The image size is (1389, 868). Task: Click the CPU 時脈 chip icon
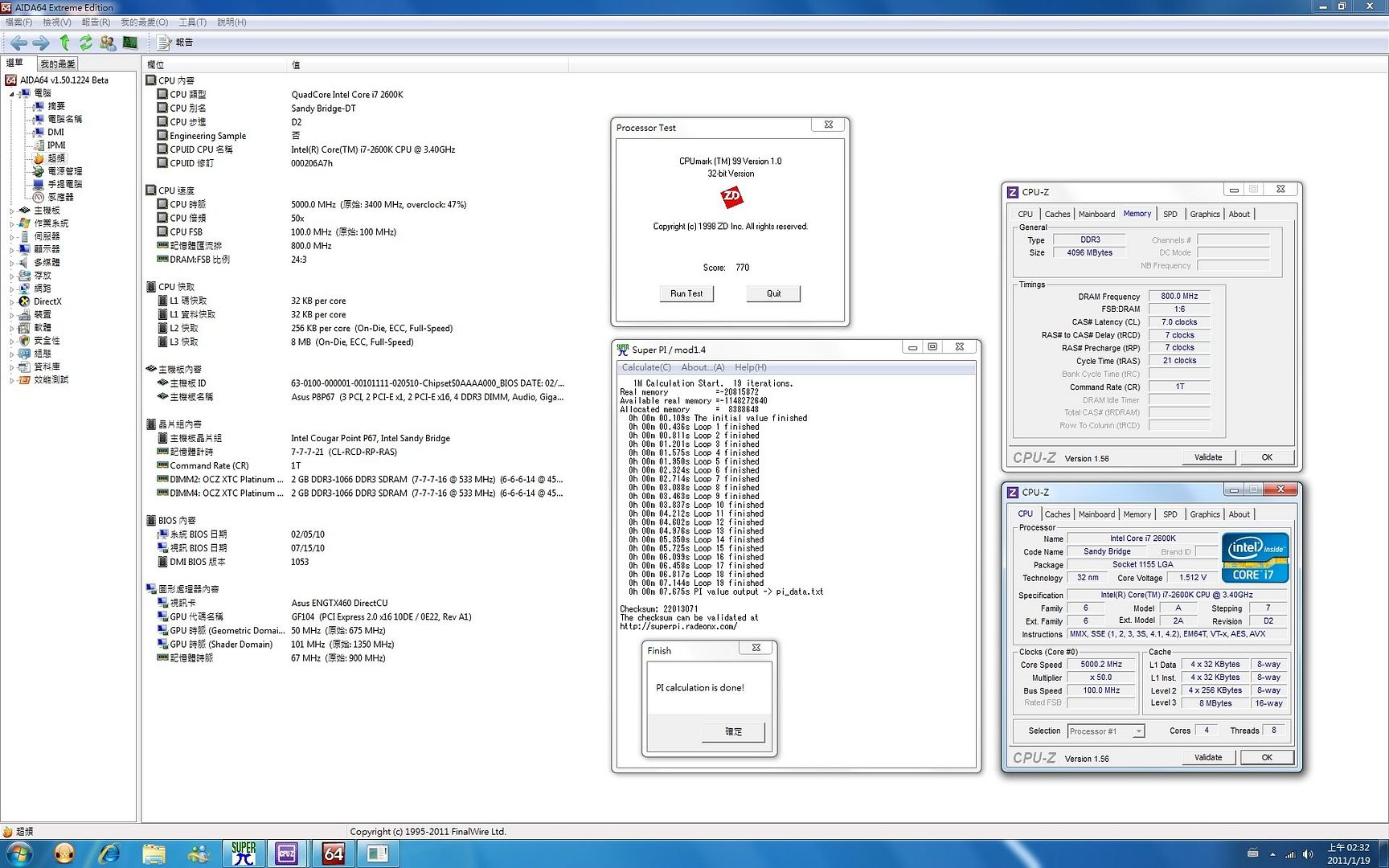coord(162,205)
